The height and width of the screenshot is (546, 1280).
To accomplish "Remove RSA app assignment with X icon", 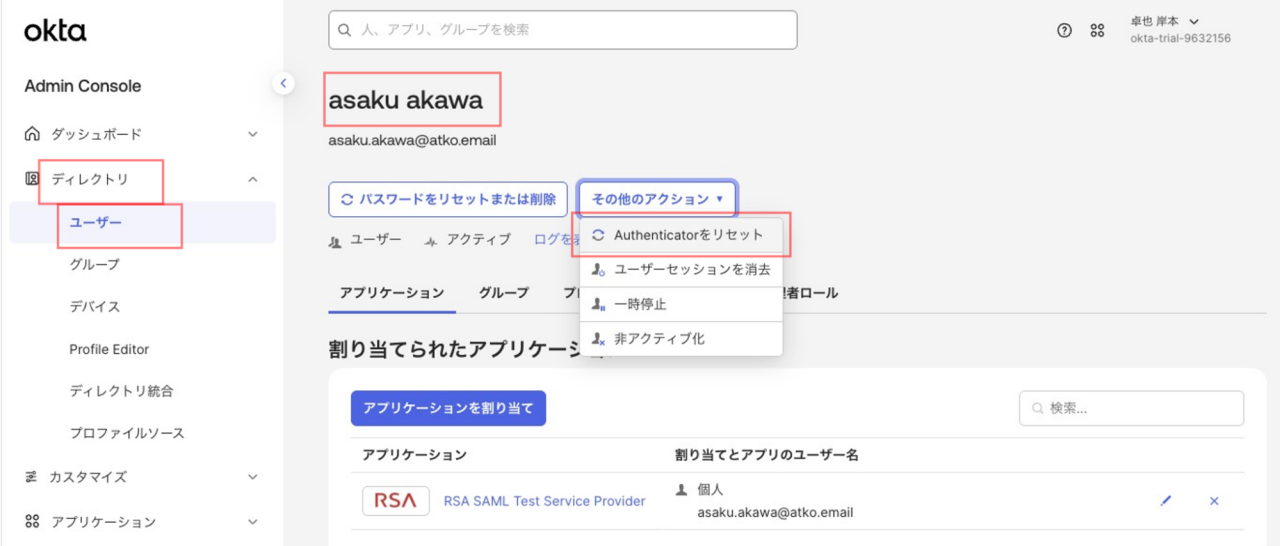I will (1214, 501).
